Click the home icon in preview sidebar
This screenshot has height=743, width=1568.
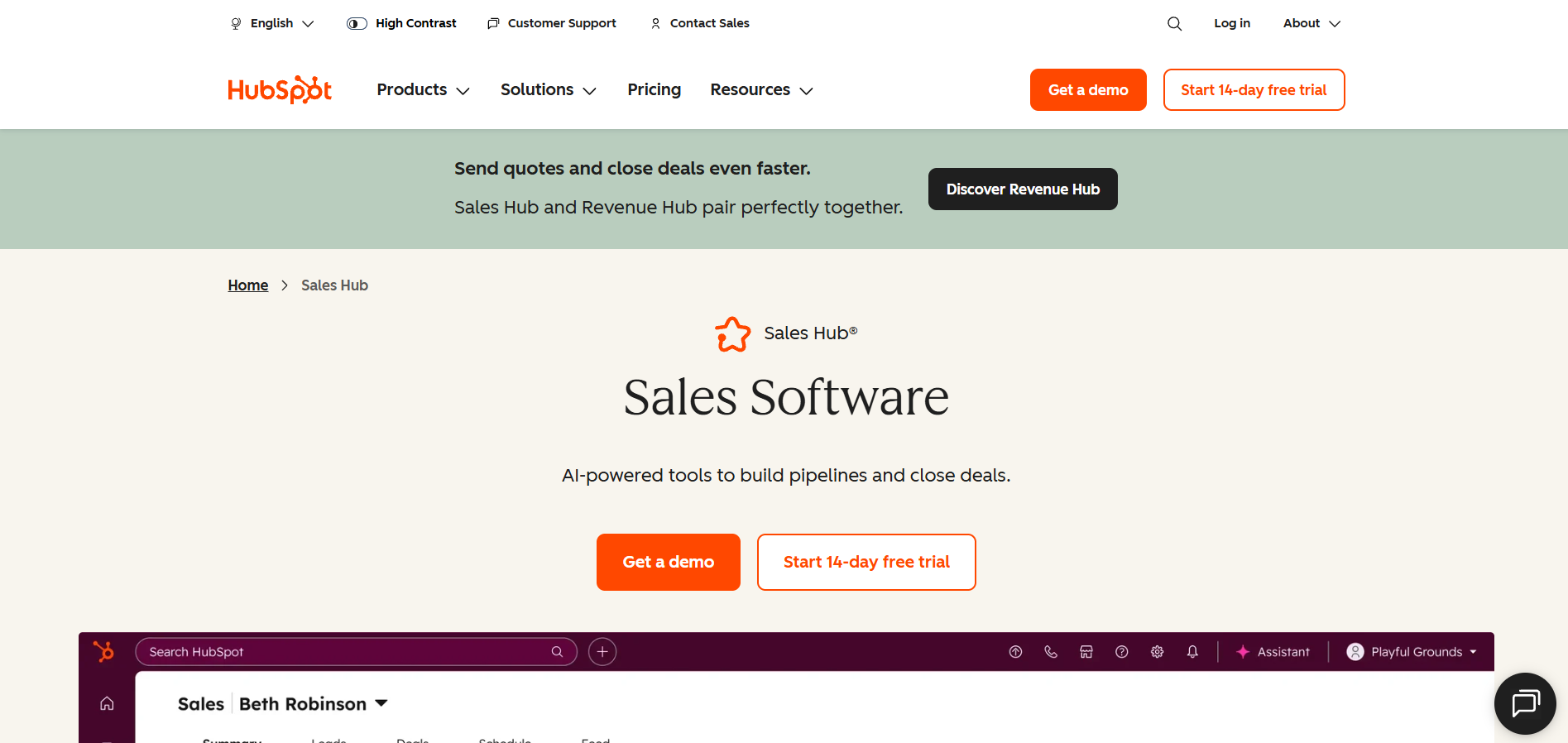107,703
